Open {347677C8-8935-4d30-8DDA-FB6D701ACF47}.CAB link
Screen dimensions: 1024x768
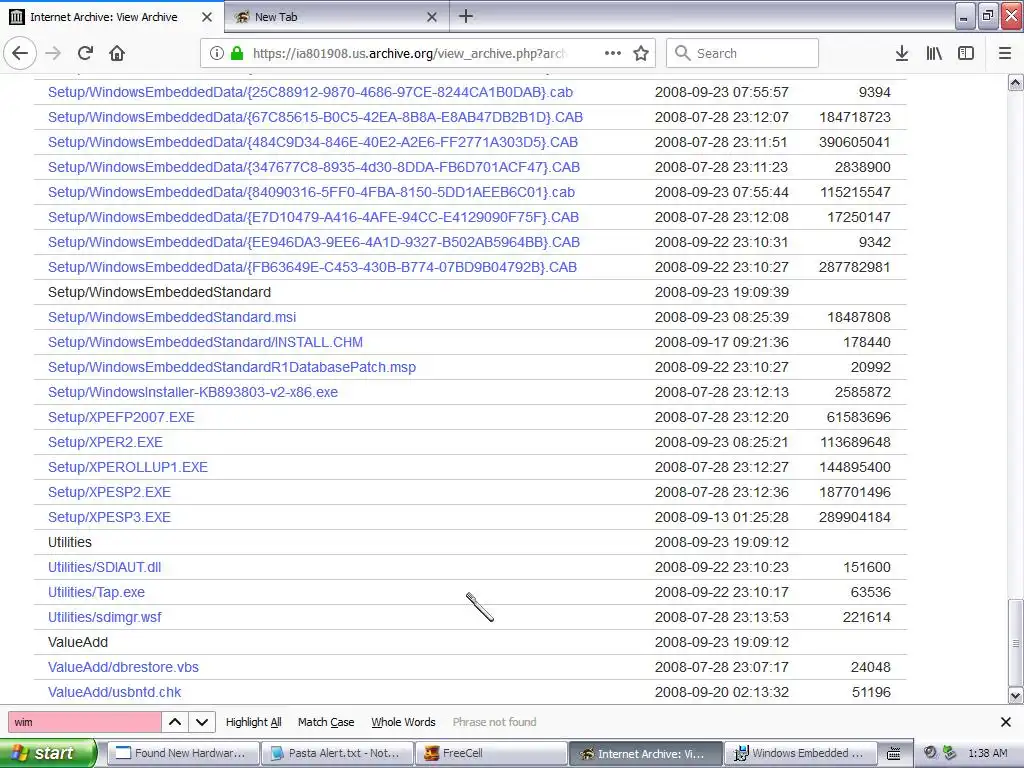[x=313, y=167]
